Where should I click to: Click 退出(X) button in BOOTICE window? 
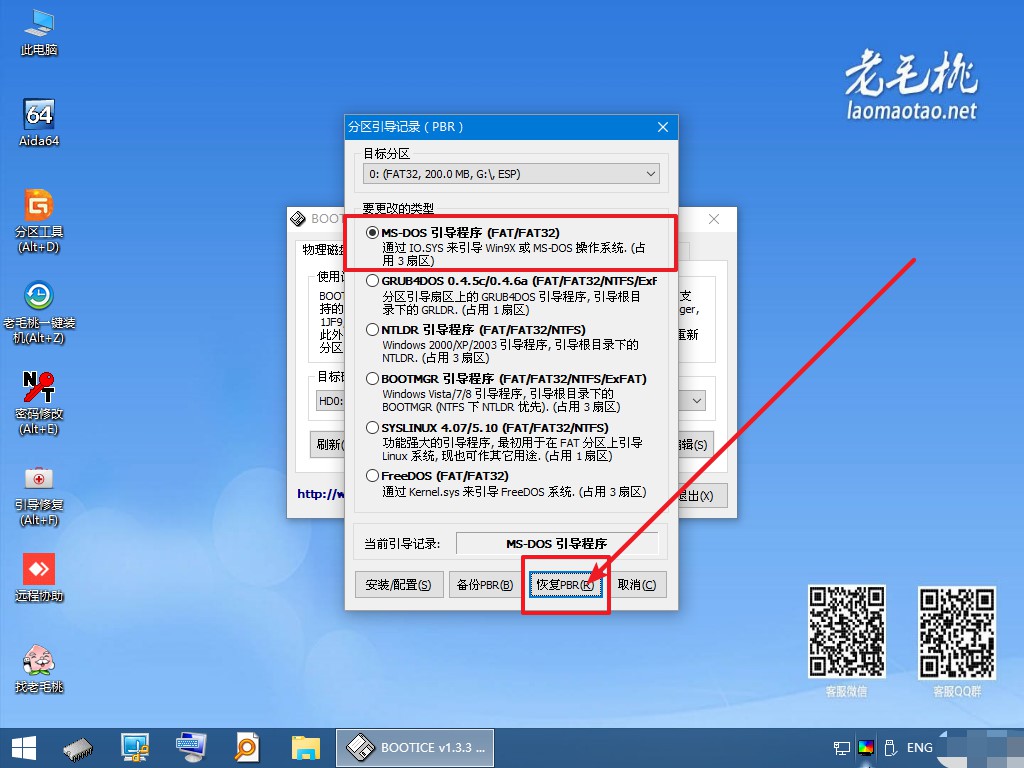click(699, 496)
